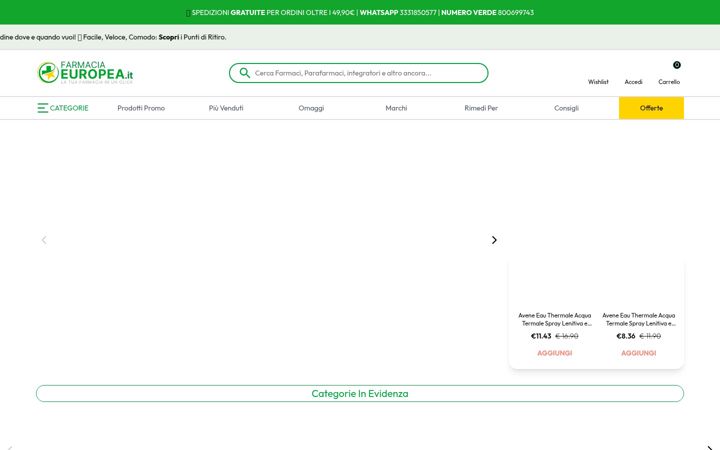Screen dimensions: 720x450
Task: Go back in banner carousel, left arrow
Action: pyautogui.click(x=44, y=240)
